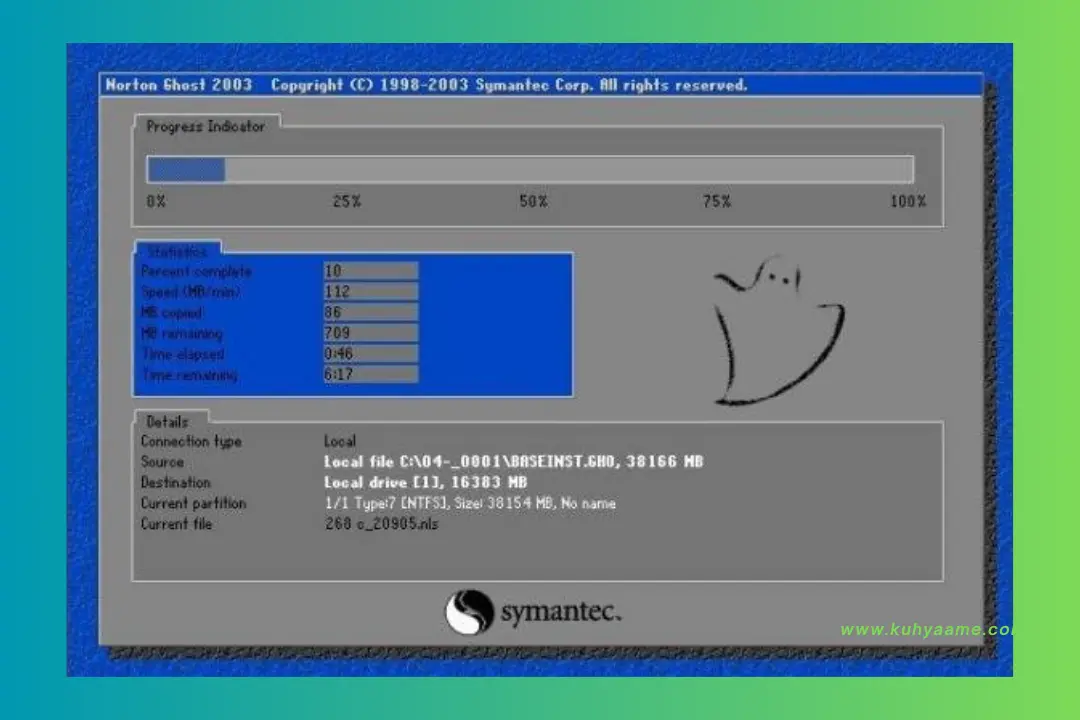1080x720 pixels.
Task: Click the 0% progress scale label
Action: (x=156, y=202)
